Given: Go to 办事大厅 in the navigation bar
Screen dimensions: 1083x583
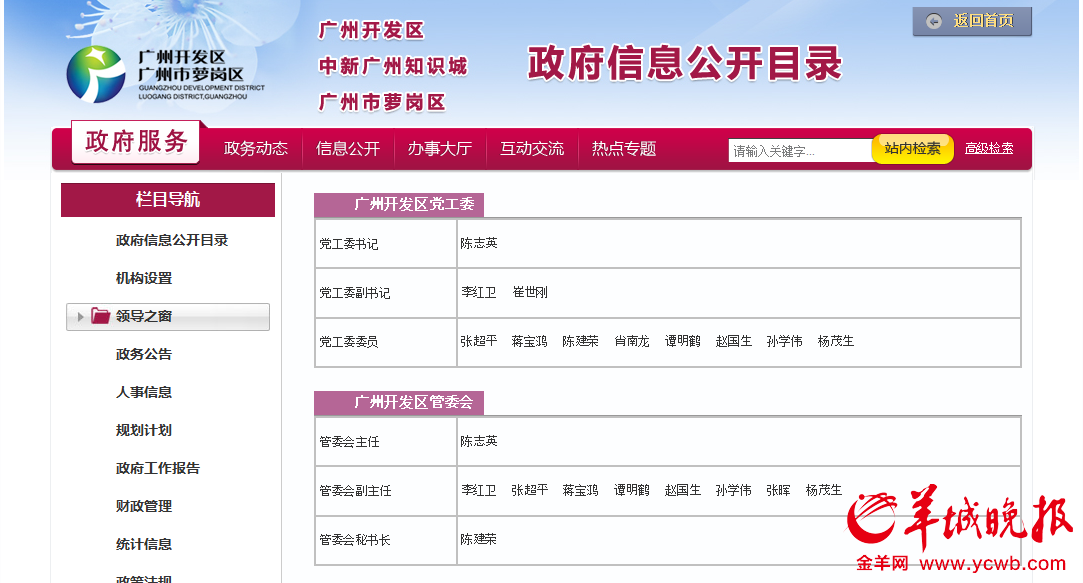Looking at the screenshot, I should (x=439, y=149).
